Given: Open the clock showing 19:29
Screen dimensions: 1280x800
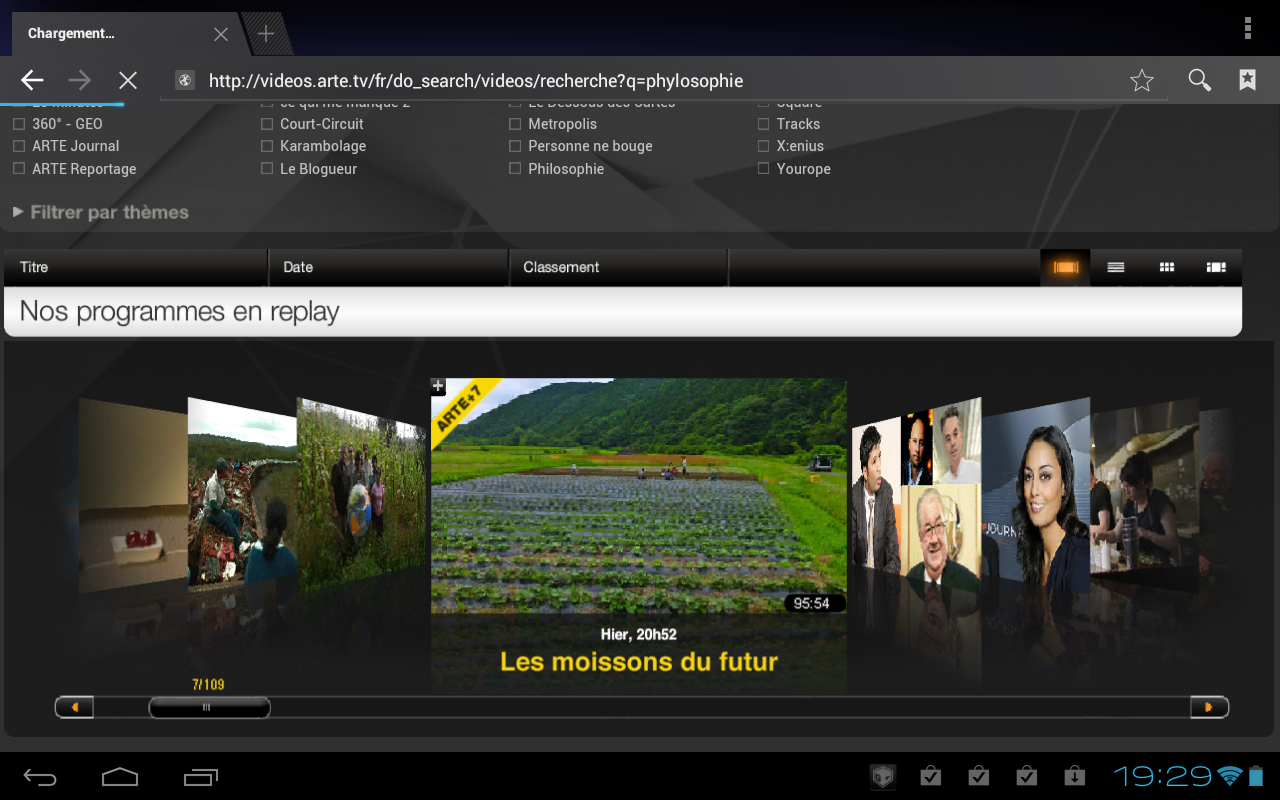Looking at the screenshot, I should coord(1162,776).
